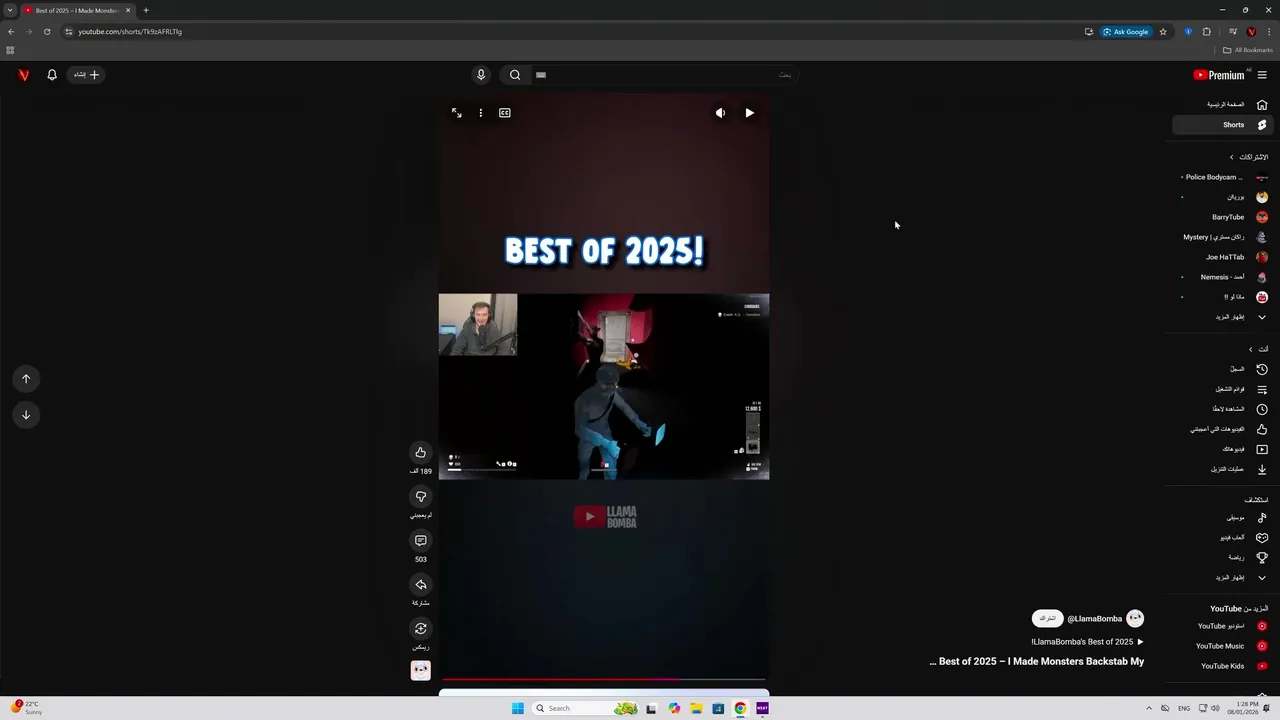Click the Subscribe button beside @LlamaBomba
Image resolution: width=1280 pixels, height=720 pixels.
(1048, 619)
